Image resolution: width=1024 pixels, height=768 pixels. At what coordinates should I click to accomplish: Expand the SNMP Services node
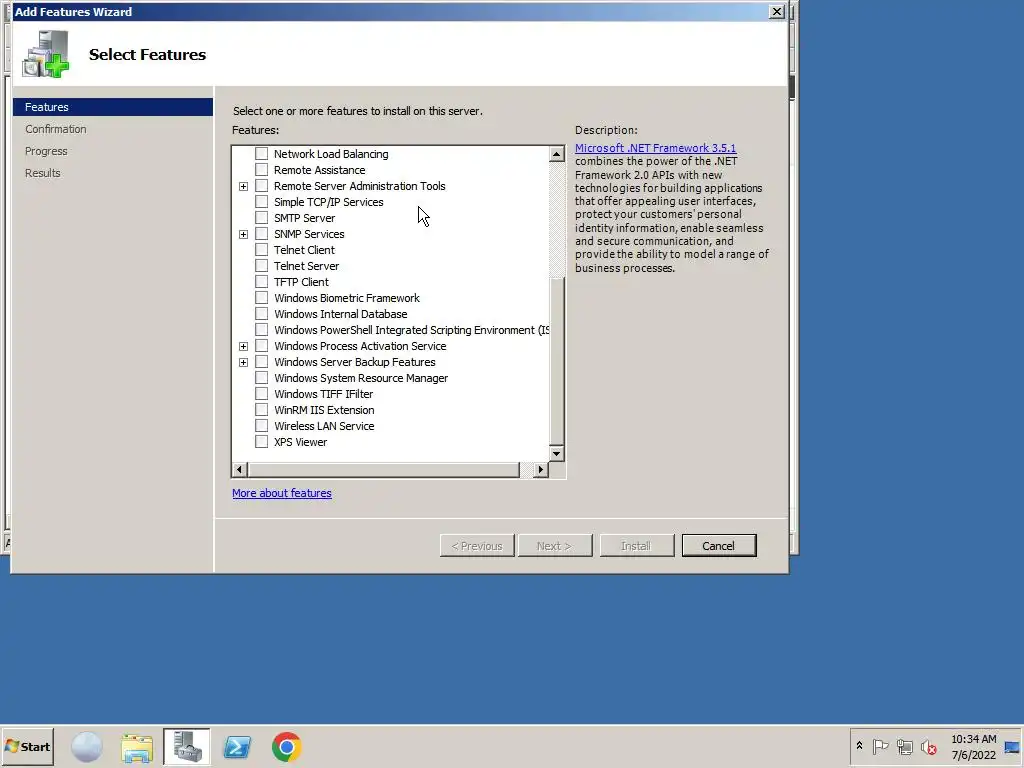[244, 234]
